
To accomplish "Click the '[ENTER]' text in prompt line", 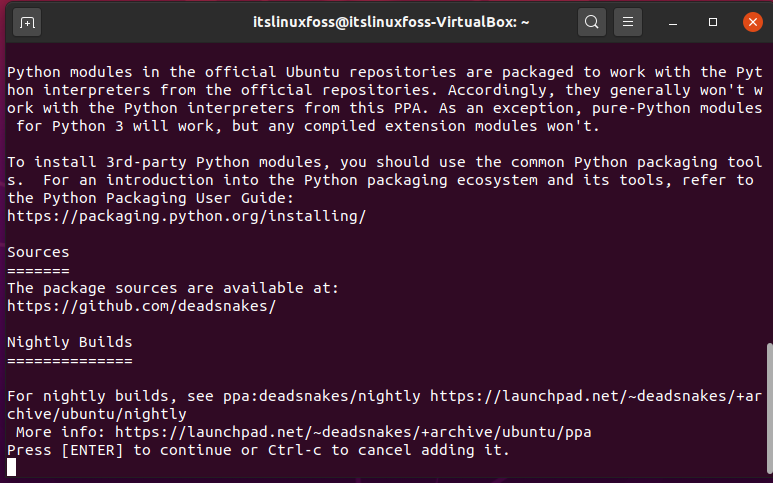I will tap(92, 450).
